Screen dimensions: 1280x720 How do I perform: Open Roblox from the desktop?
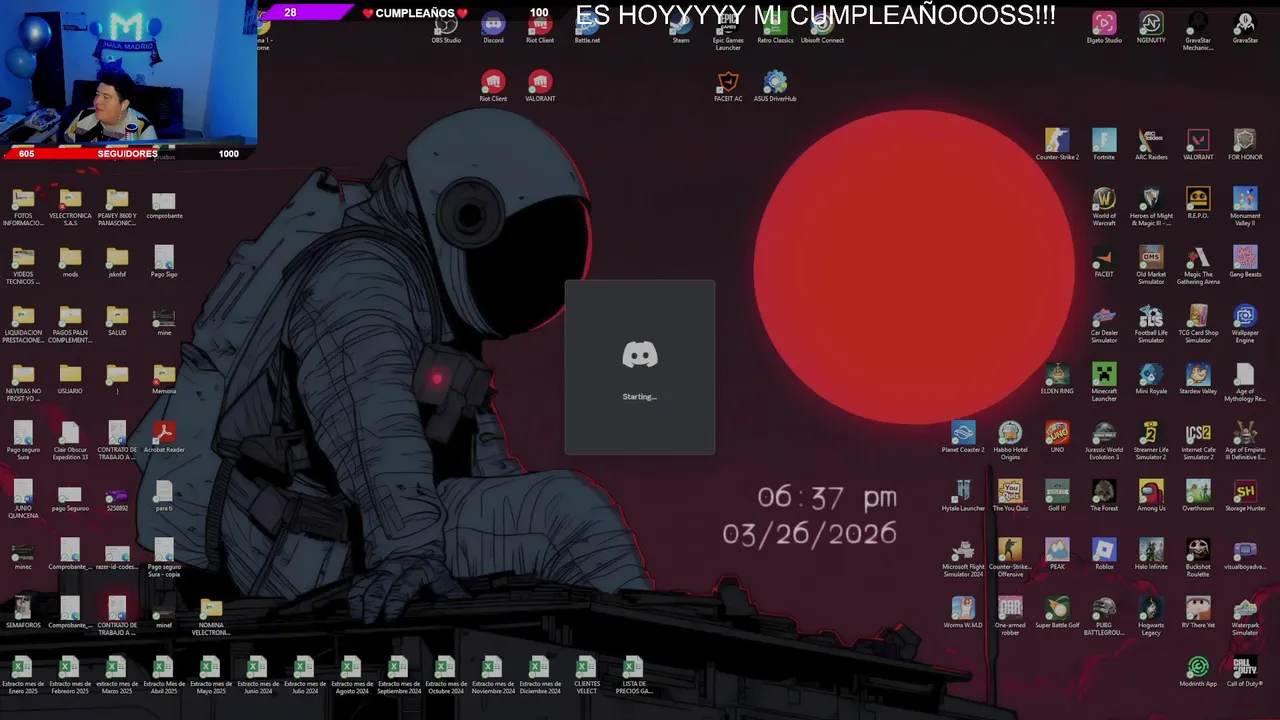pos(1104,554)
